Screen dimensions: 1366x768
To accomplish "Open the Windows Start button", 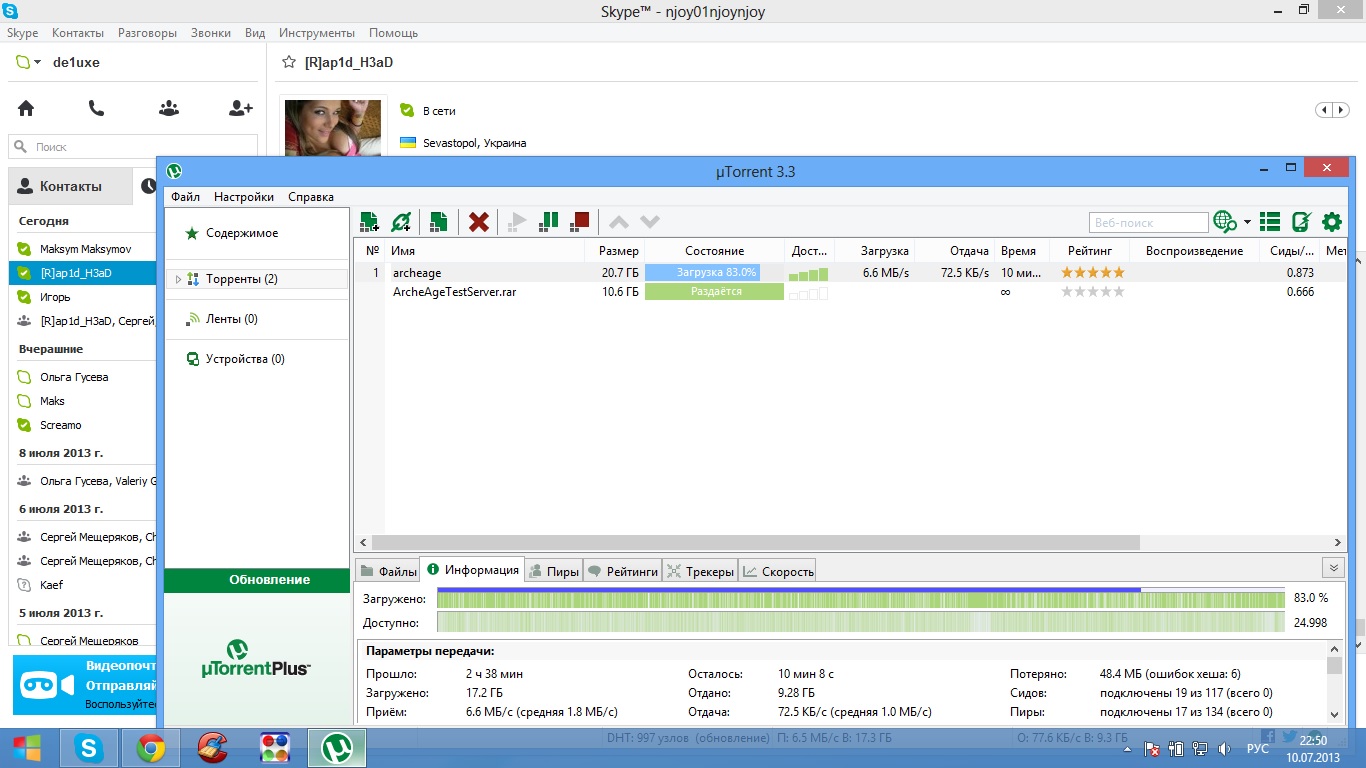I will [x=27, y=747].
